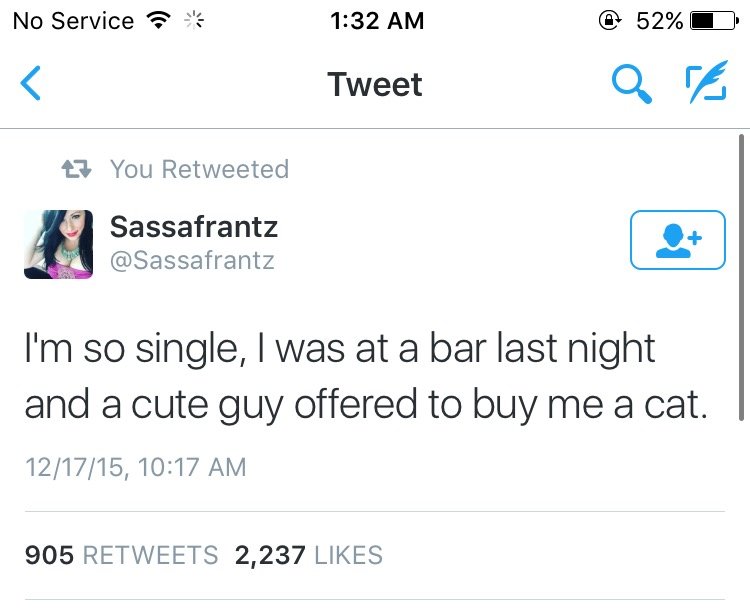750x609 pixels.
Task: Click the Sassafrantz display name
Action: (194, 227)
